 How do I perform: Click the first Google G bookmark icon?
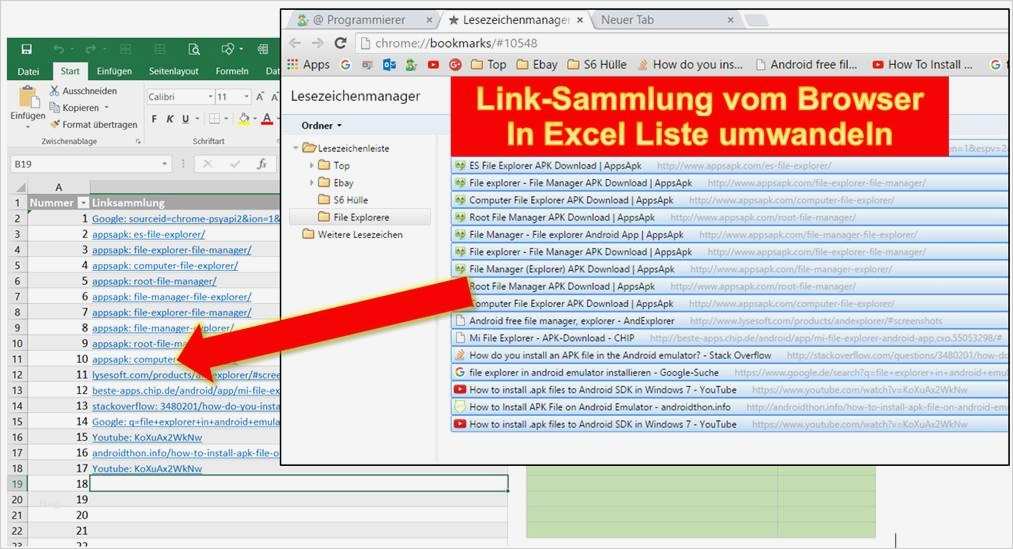click(346, 64)
